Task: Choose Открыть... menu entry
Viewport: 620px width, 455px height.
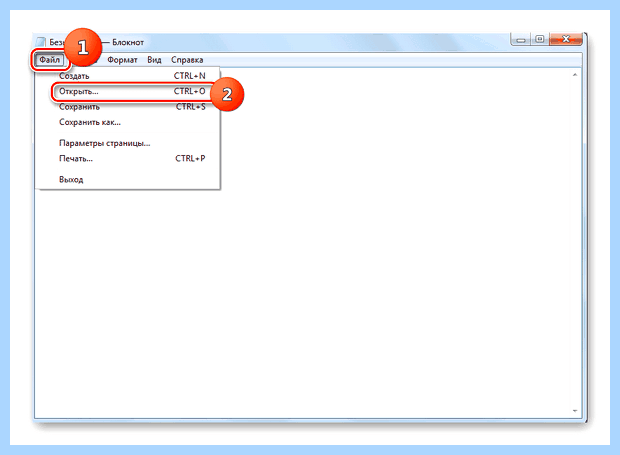Action: (128, 91)
